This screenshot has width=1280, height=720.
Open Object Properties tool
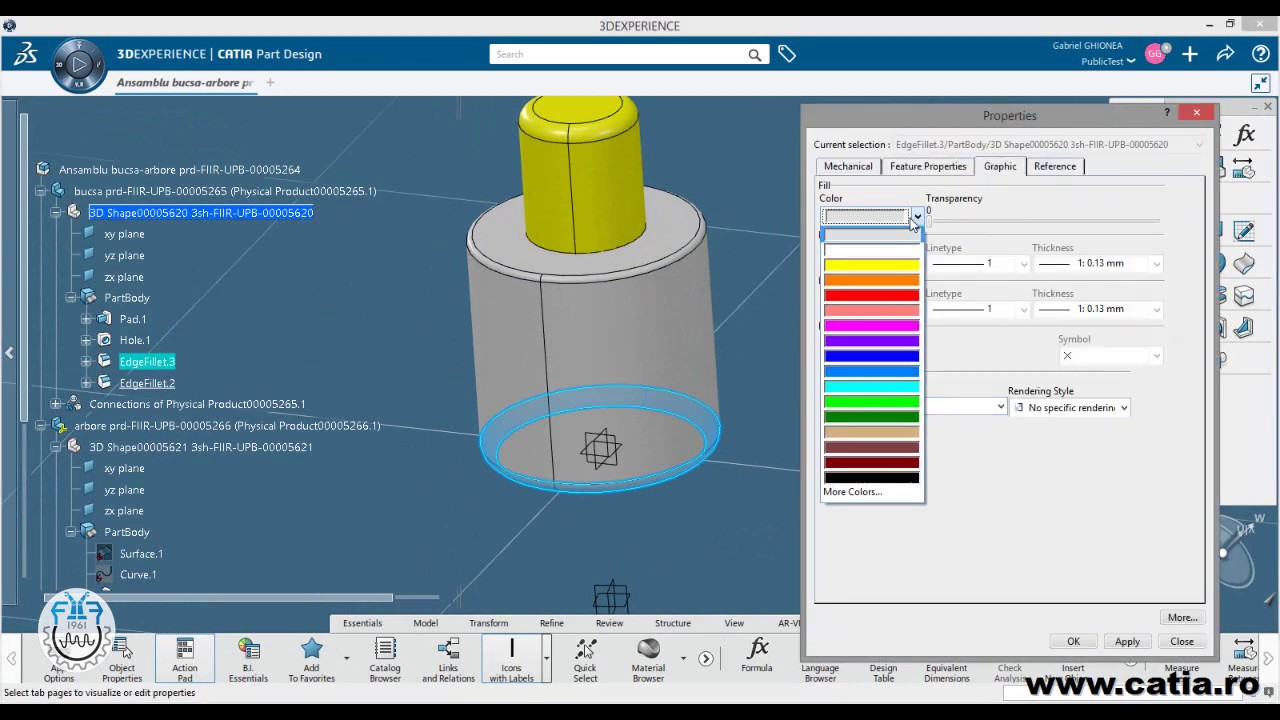tap(122, 661)
